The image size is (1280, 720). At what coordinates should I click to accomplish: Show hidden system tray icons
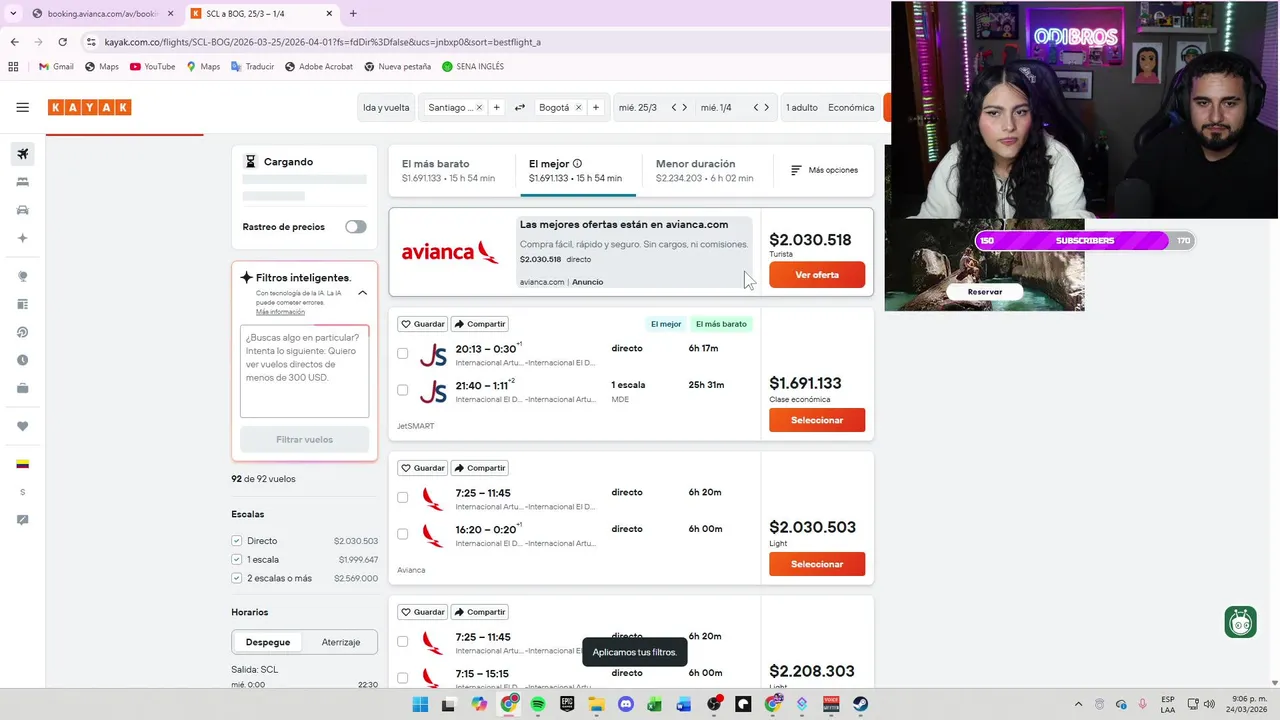pyautogui.click(x=1078, y=704)
